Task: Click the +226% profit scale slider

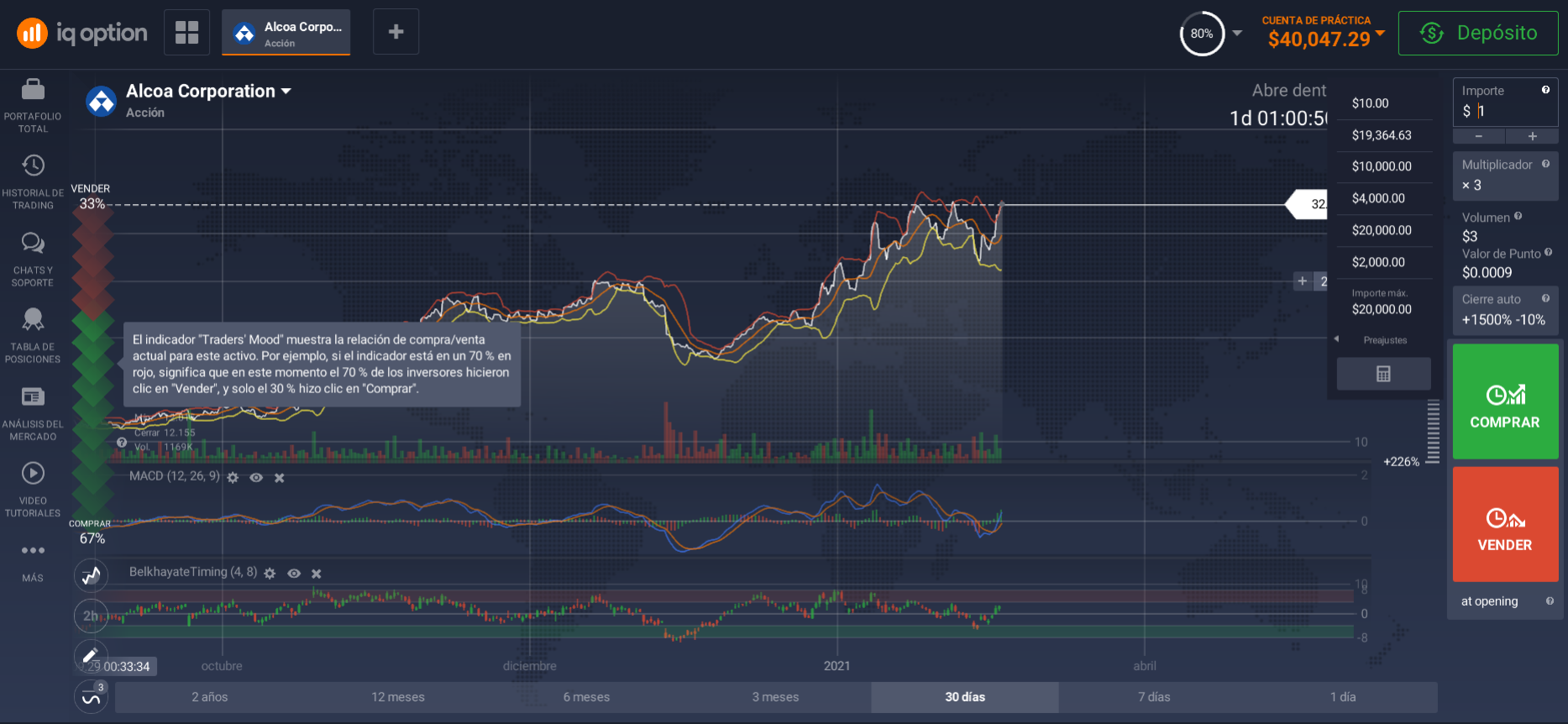Action: tap(1433, 432)
